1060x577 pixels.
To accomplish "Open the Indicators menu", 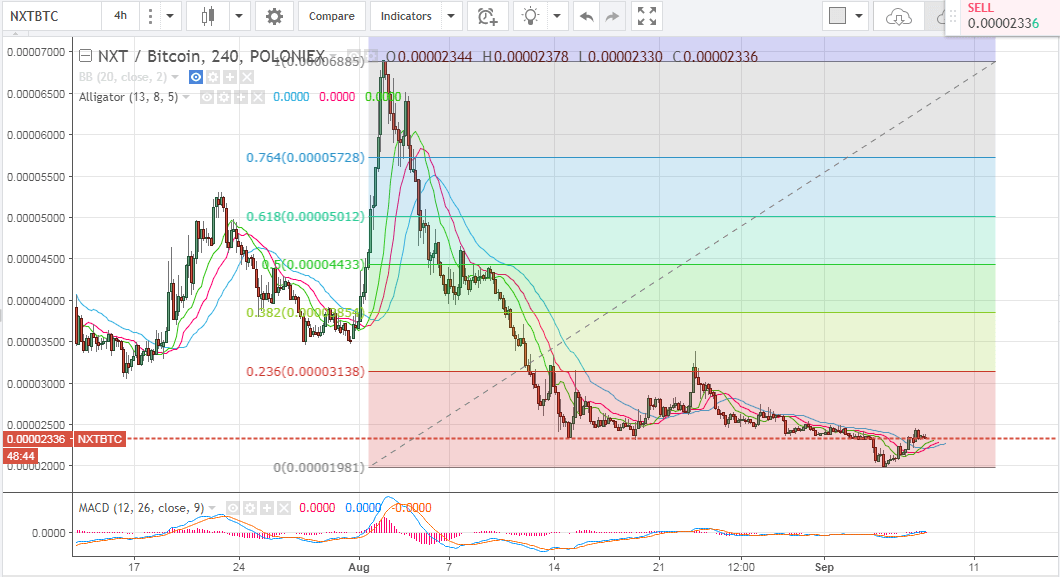I will (406, 16).
